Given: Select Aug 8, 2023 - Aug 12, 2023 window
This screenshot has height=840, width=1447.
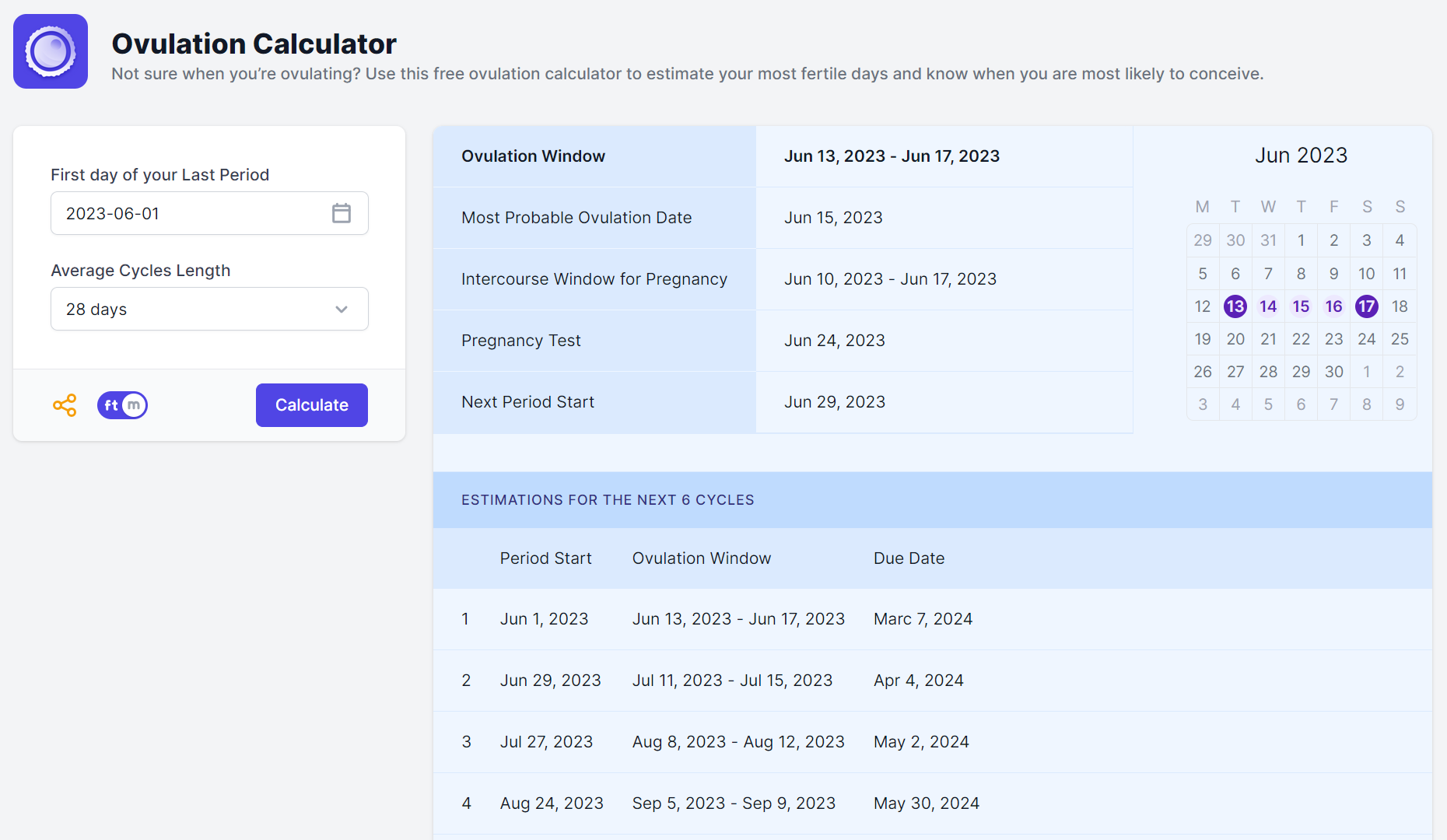Looking at the screenshot, I should click(x=738, y=742).
